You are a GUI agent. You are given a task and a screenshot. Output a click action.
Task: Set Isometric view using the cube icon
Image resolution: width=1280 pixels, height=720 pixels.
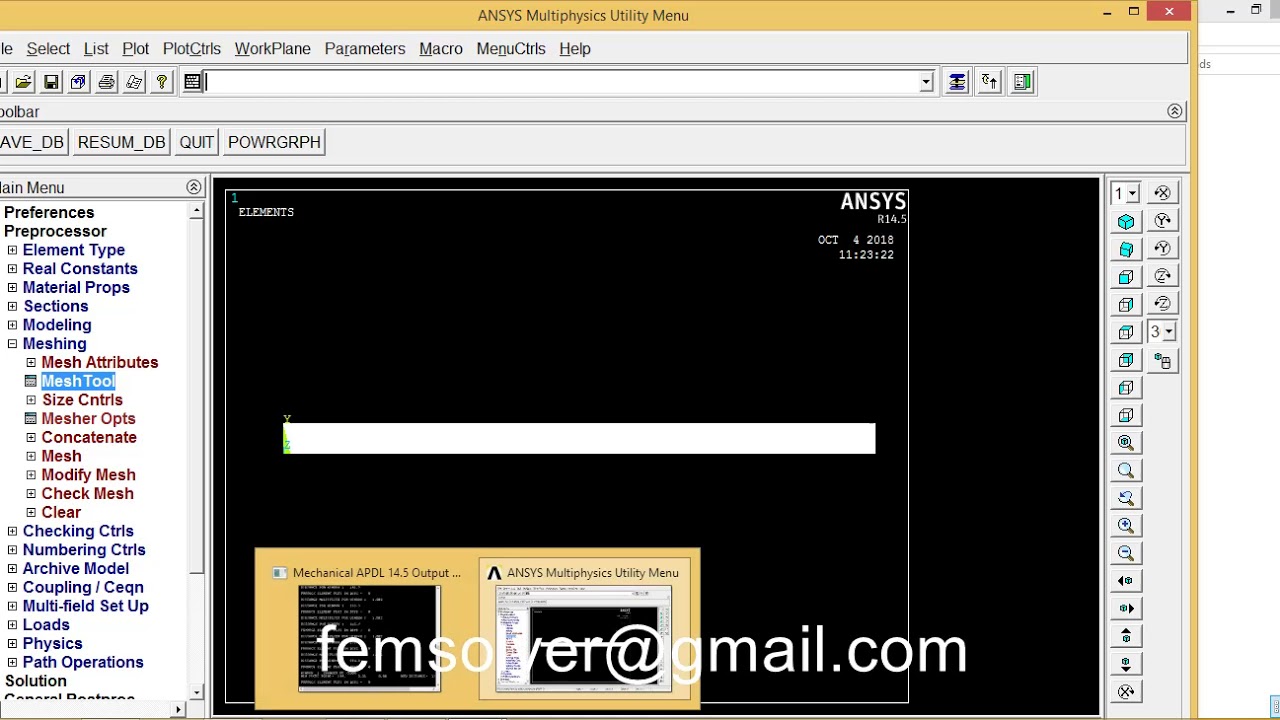pos(1126,222)
